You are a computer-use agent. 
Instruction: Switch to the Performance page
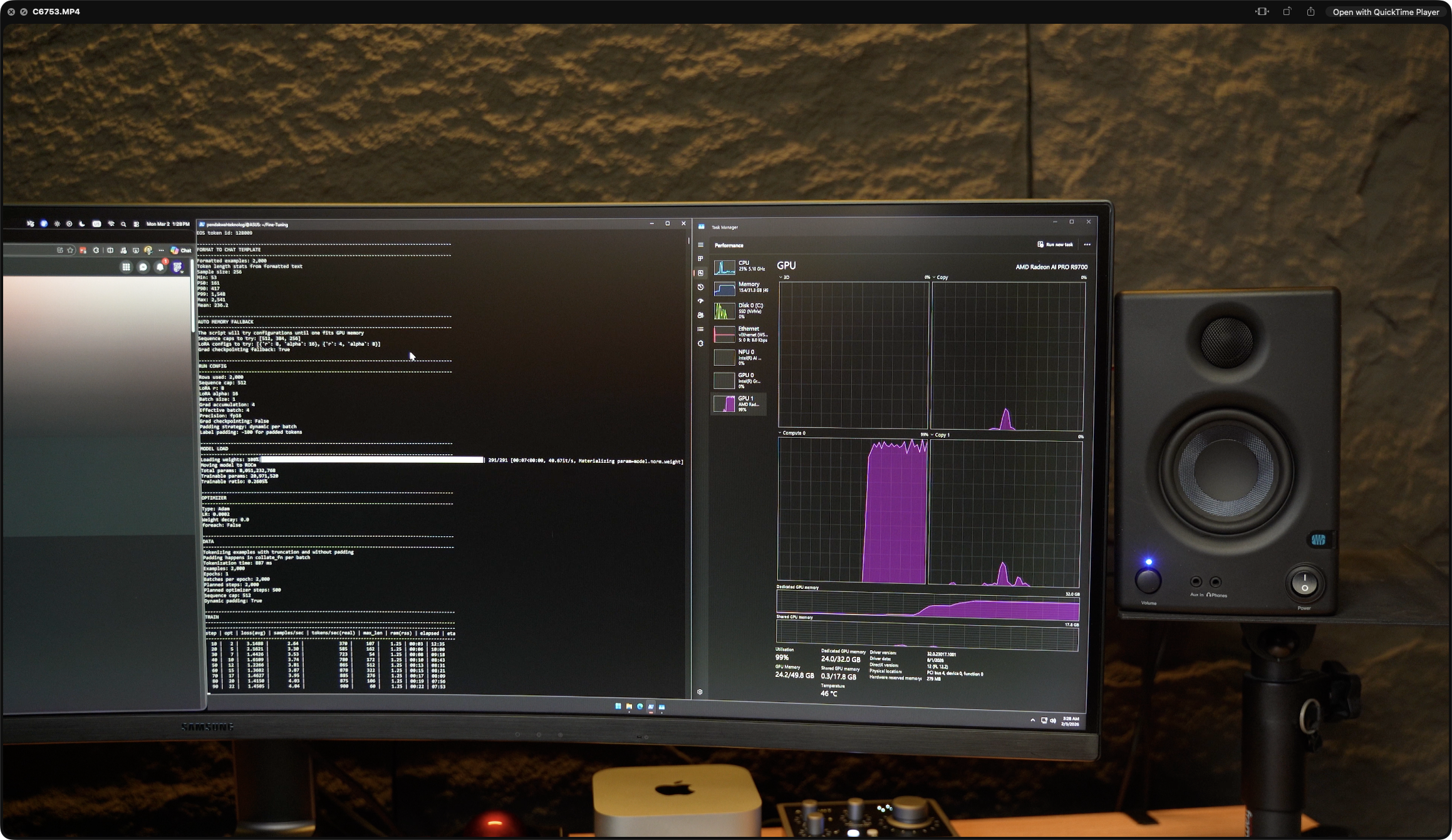tap(700, 272)
